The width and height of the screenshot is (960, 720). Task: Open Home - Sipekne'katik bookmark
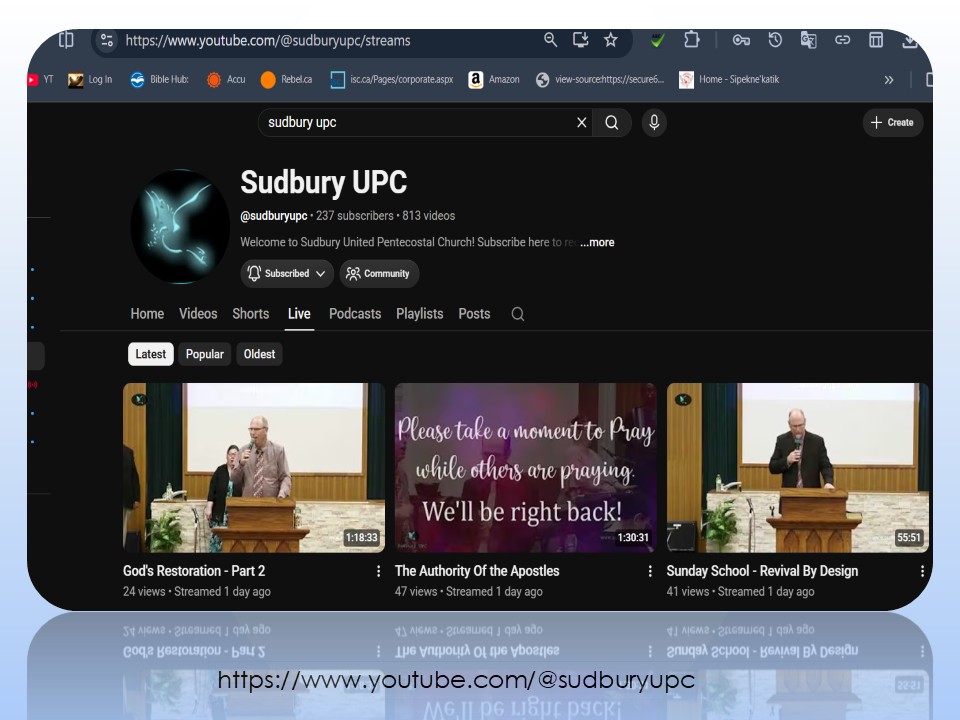click(x=729, y=80)
